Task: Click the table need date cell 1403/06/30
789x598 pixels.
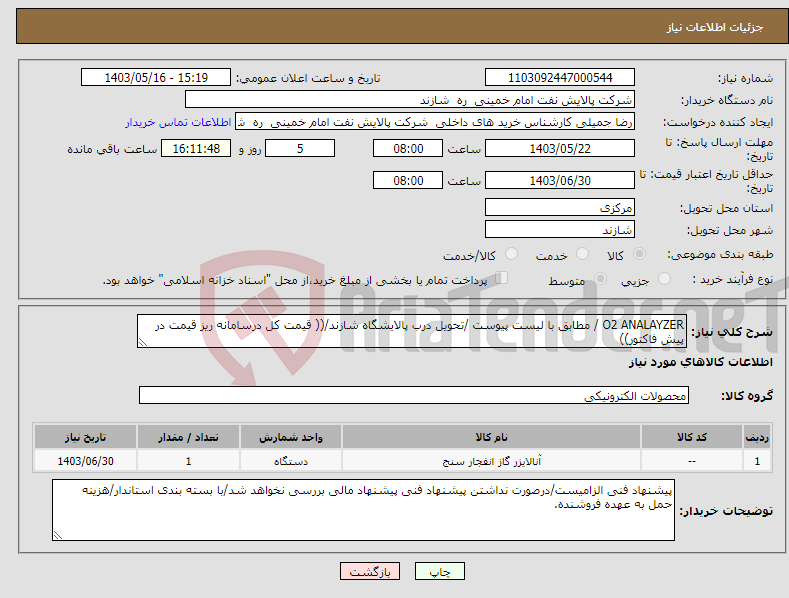Action: (86, 461)
